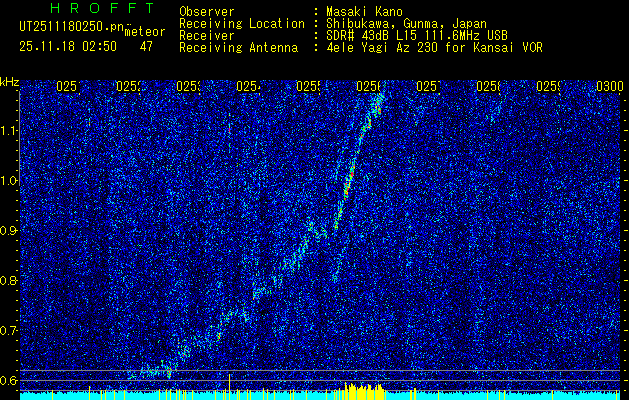
Task: Click the HROFFT title text
Action: pyautogui.click(x=102, y=8)
